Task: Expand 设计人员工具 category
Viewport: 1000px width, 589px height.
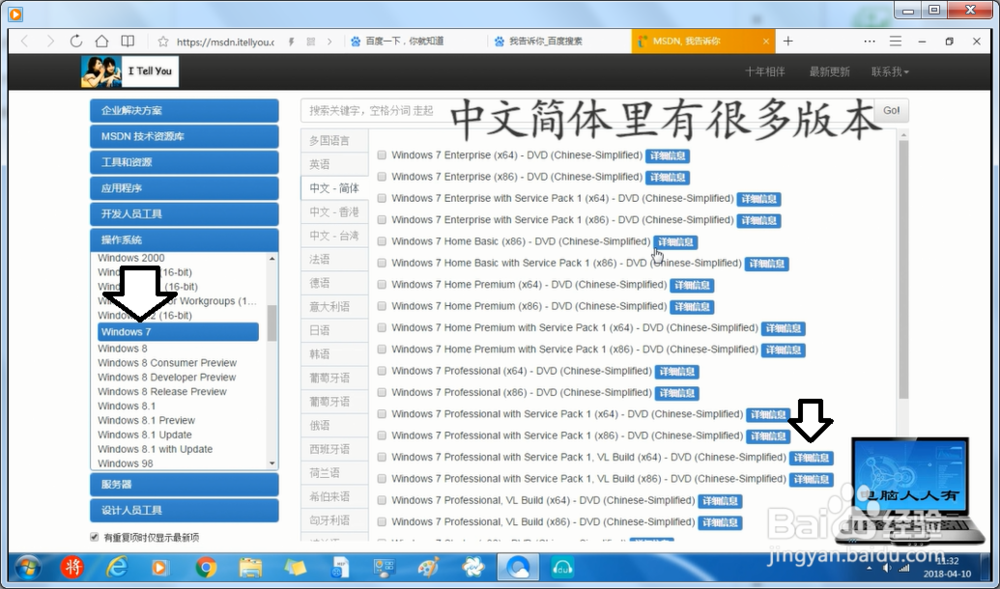Action: pyautogui.click(x=184, y=510)
